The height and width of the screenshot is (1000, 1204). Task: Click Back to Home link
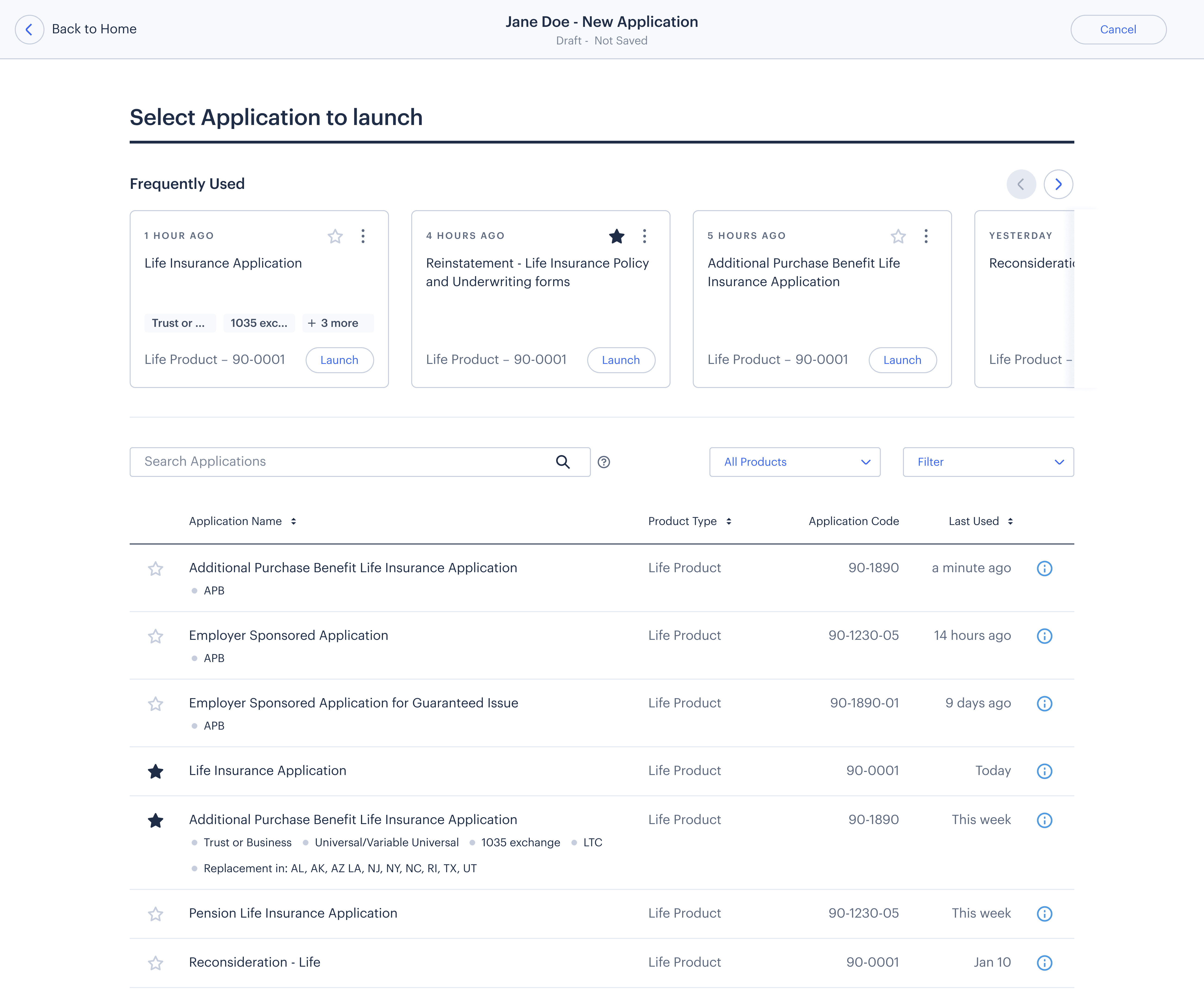94,29
